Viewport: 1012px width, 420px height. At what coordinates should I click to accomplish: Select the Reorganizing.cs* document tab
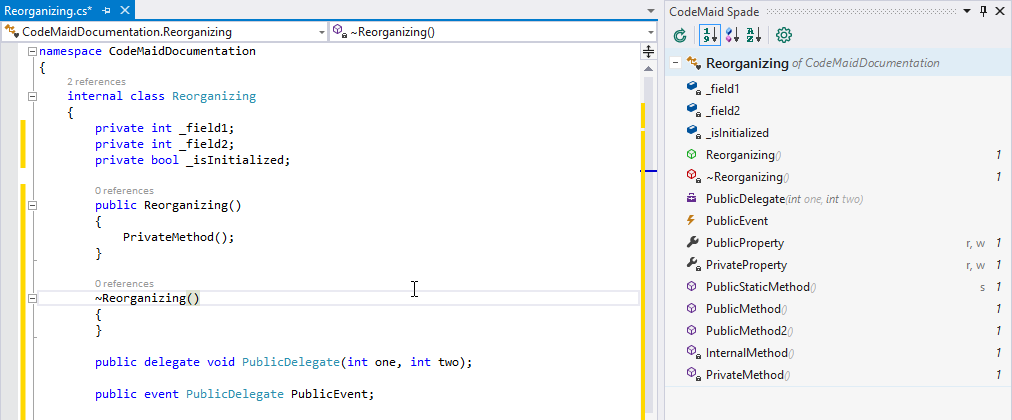coord(48,10)
